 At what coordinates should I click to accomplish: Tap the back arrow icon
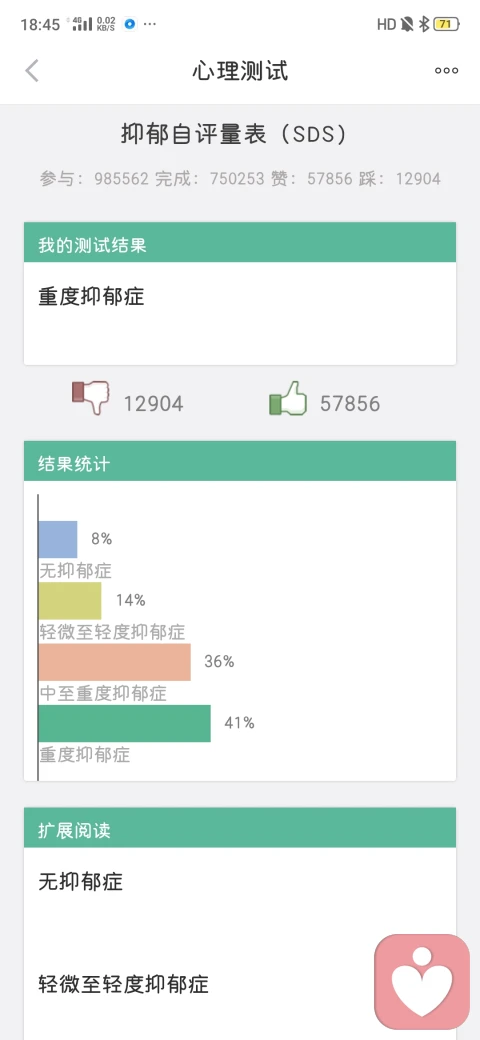tap(32, 70)
